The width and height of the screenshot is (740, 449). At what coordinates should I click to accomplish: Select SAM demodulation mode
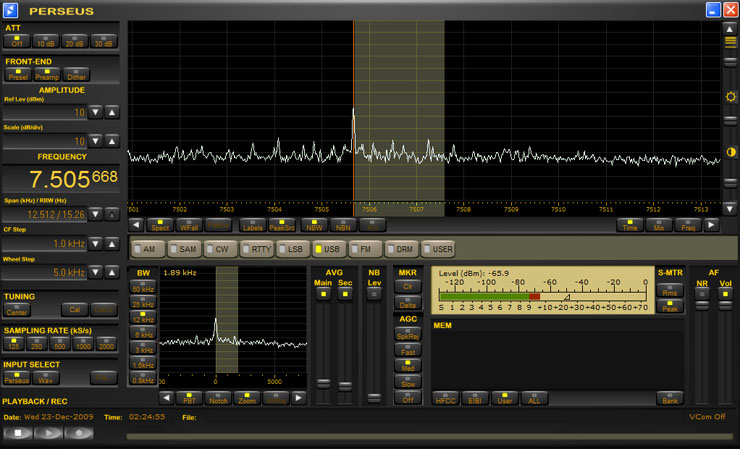pyautogui.click(x=185, y=249)
